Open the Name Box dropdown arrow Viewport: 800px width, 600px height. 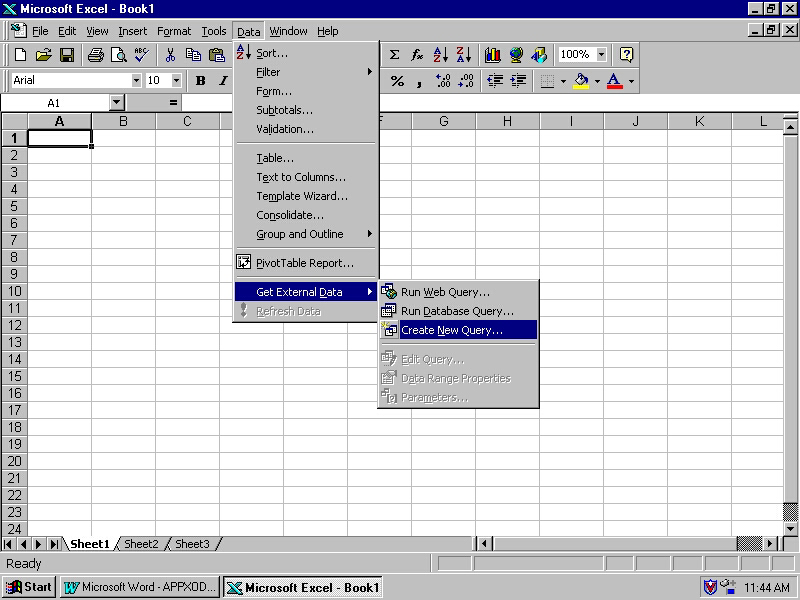click(117, 103)
